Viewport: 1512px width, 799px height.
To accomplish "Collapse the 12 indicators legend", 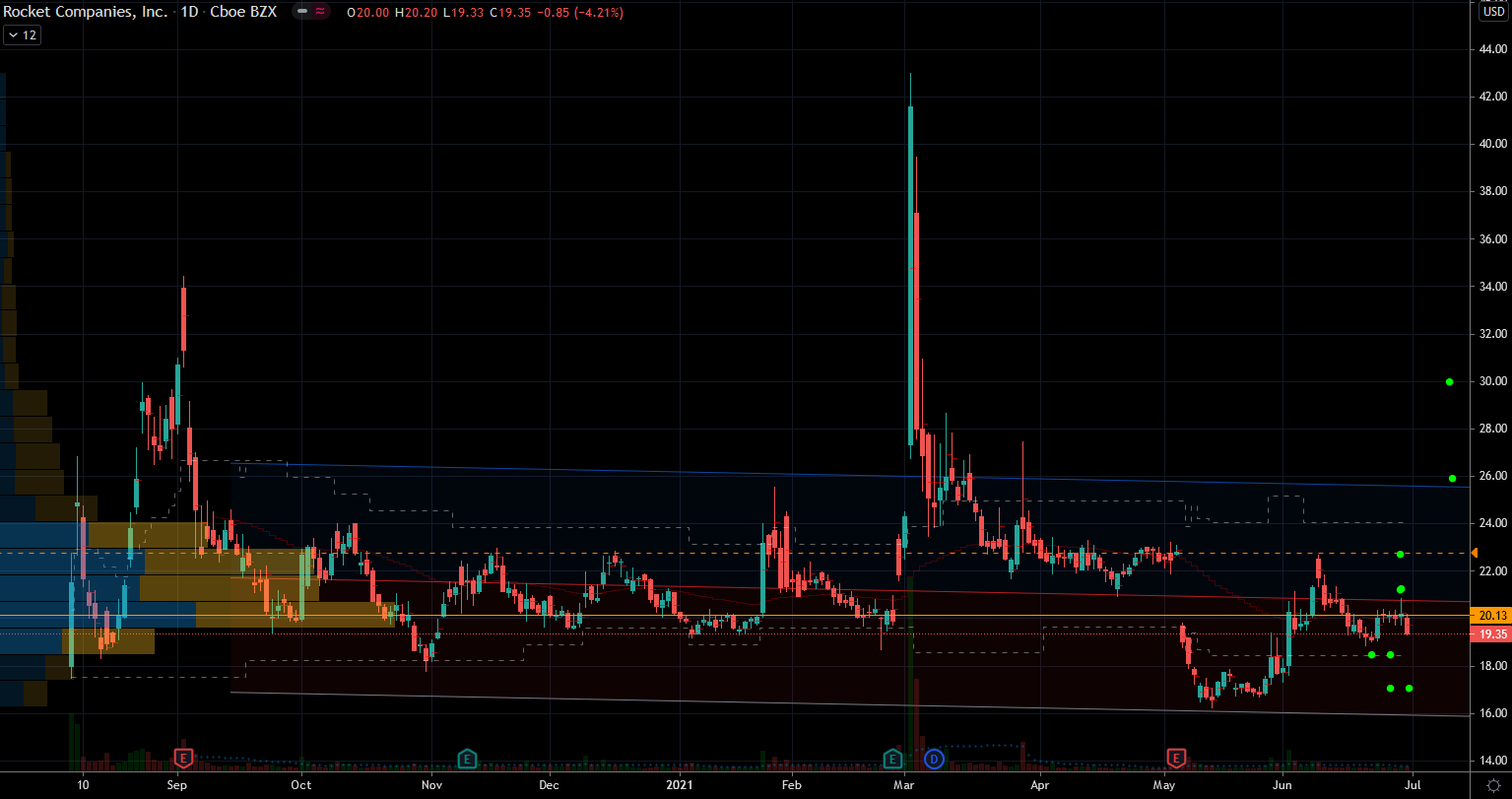I will [x=22, y=34].
